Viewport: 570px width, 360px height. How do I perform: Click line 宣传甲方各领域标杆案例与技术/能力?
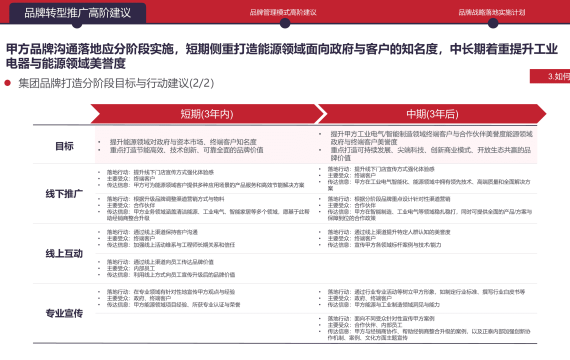(x=384, y=245)
